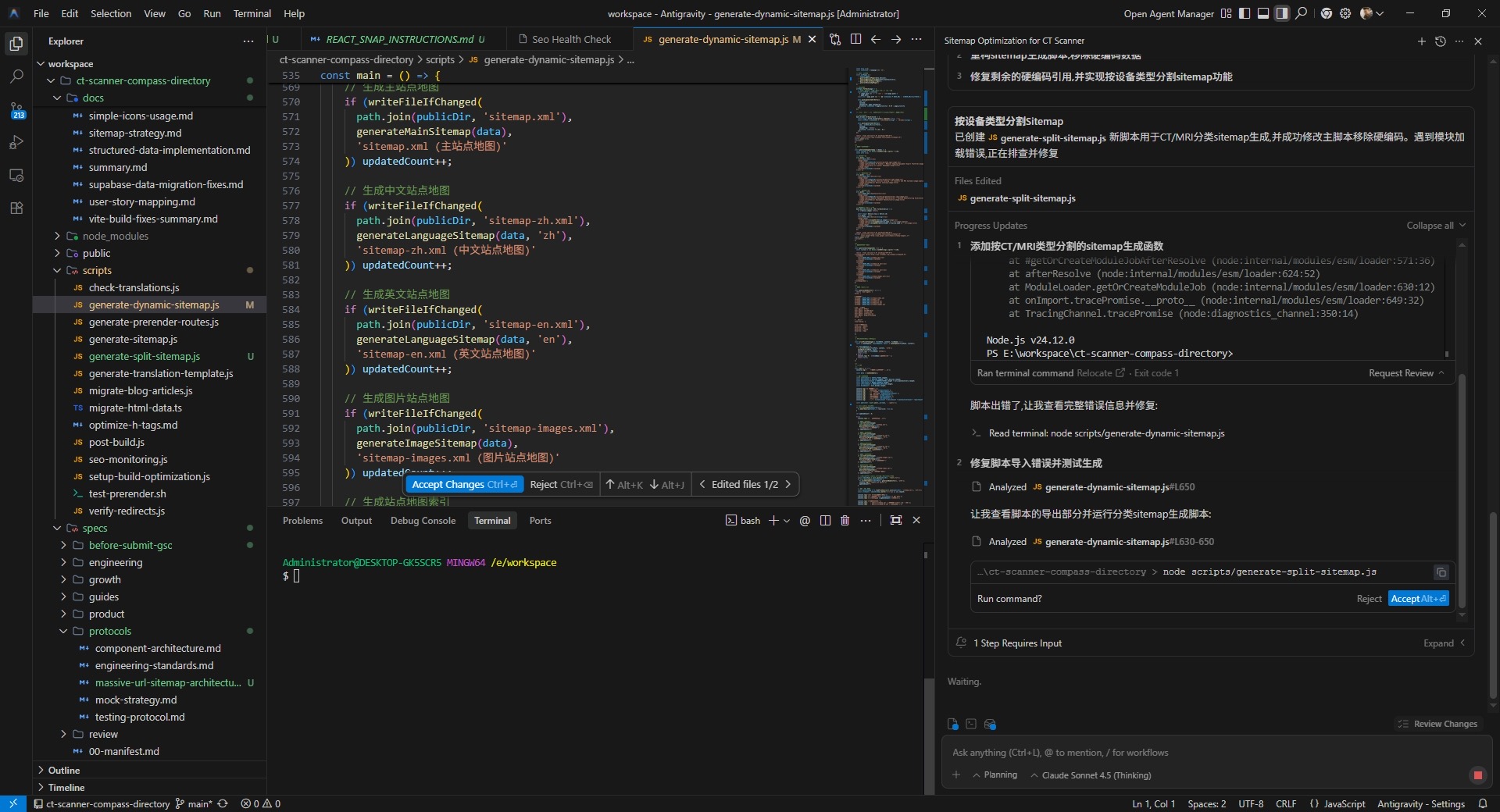The image size is (1500, 812).
Task: Toggle the agent side panel layout
Action: (x=1282, y=13)
